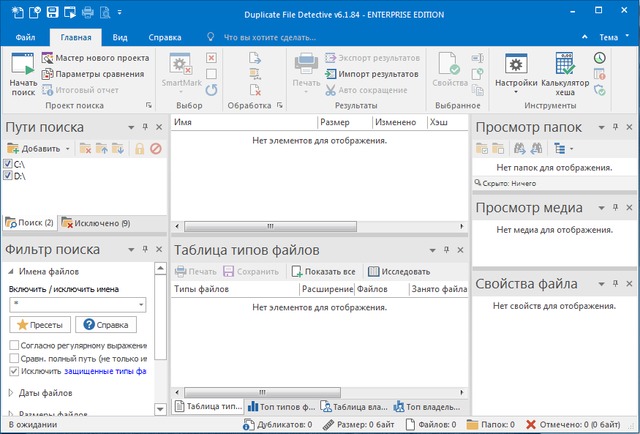
Task: Click the Пресеты button
Action: click(x=38, y=325)
